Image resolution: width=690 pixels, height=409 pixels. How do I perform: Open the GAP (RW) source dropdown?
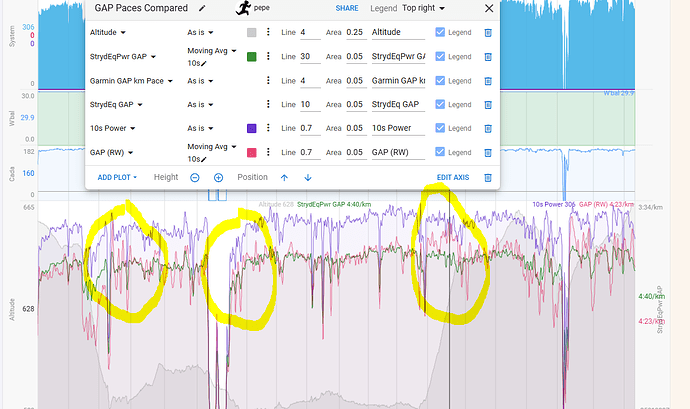tap(111, 153)
